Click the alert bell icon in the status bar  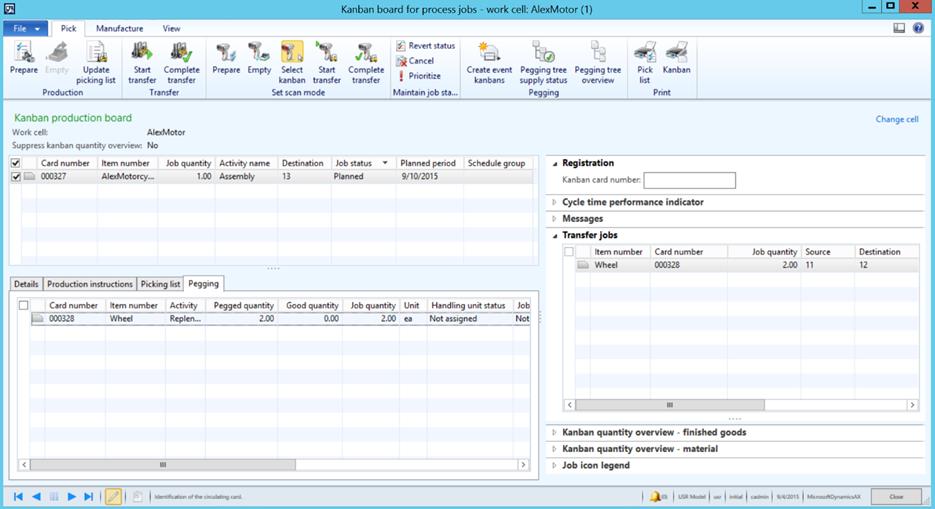click(655, 496)
